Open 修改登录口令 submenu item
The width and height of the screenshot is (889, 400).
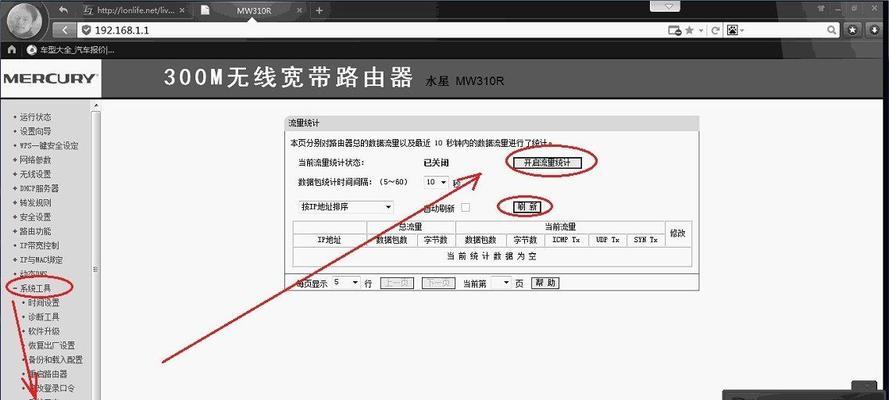click(x=52, y=388)
